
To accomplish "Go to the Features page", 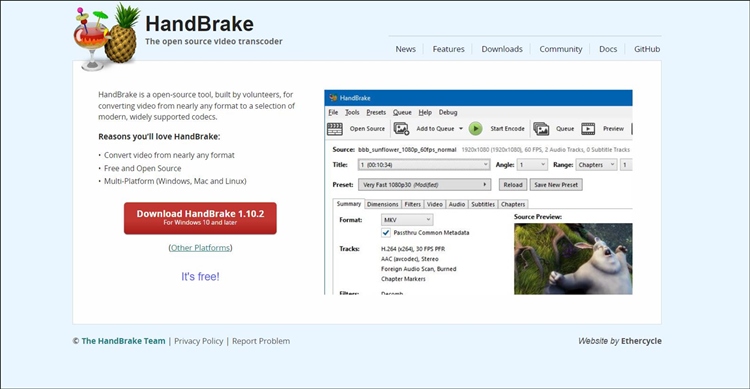I will click(x=449, y=49).
